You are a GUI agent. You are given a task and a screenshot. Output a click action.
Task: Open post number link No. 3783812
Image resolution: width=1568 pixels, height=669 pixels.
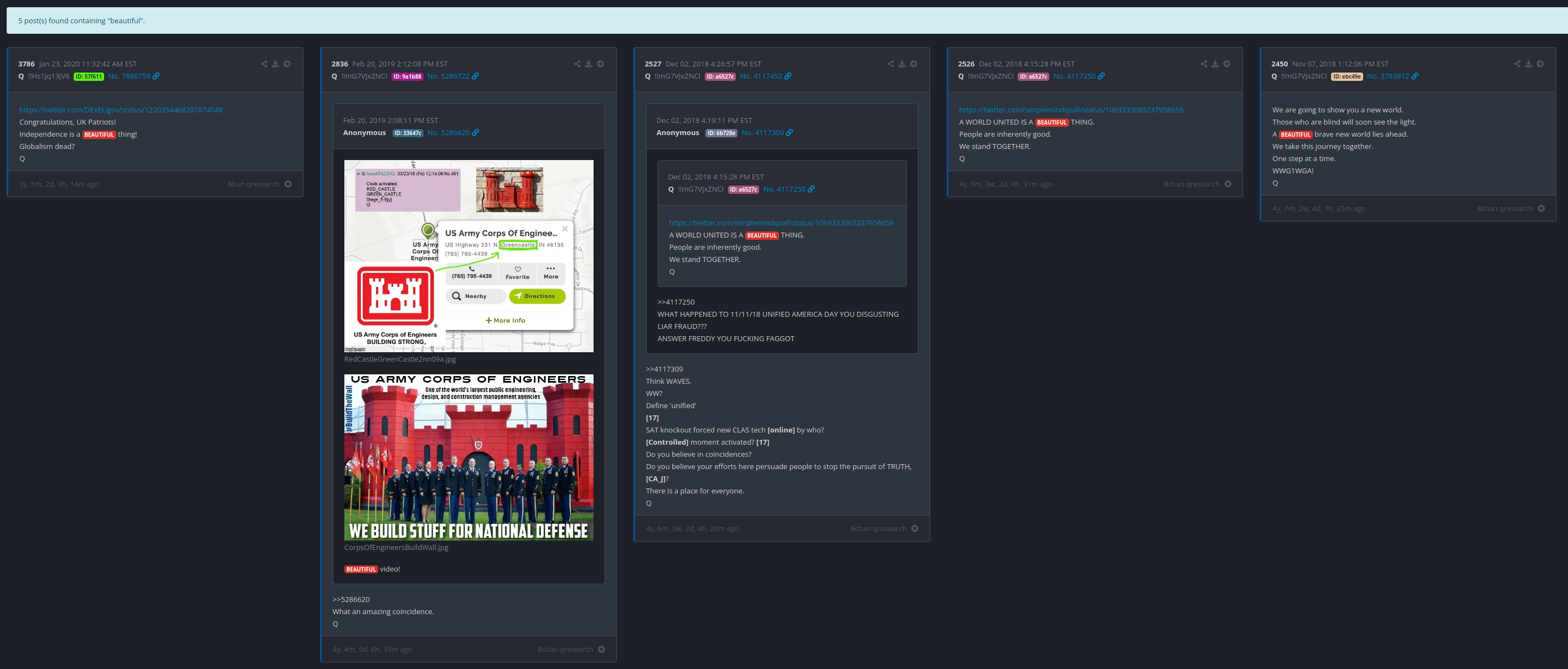[1388, 76]
